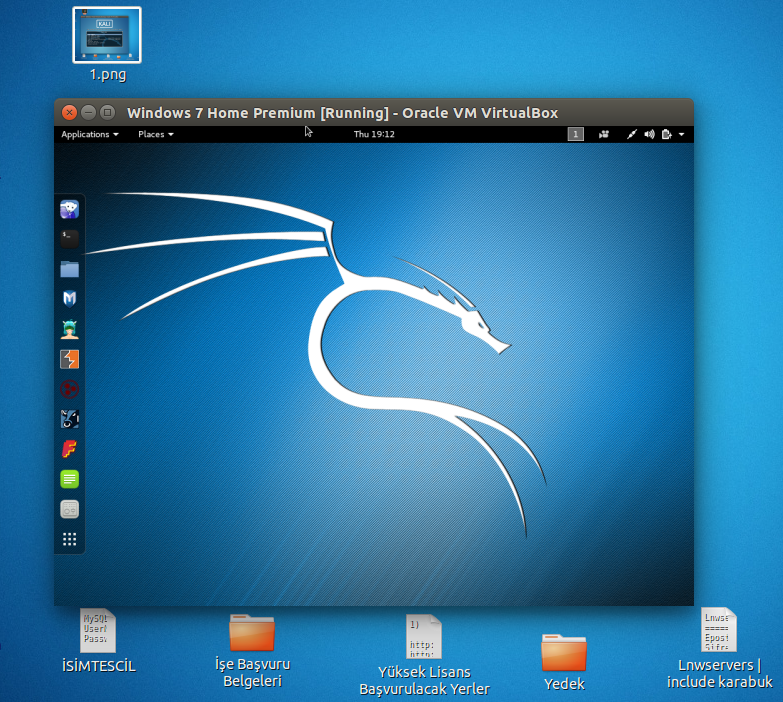The width and height of the screenshot is (783, 702).
Task: Open Armitage from the dock
Action: click(x=70, y=329)
